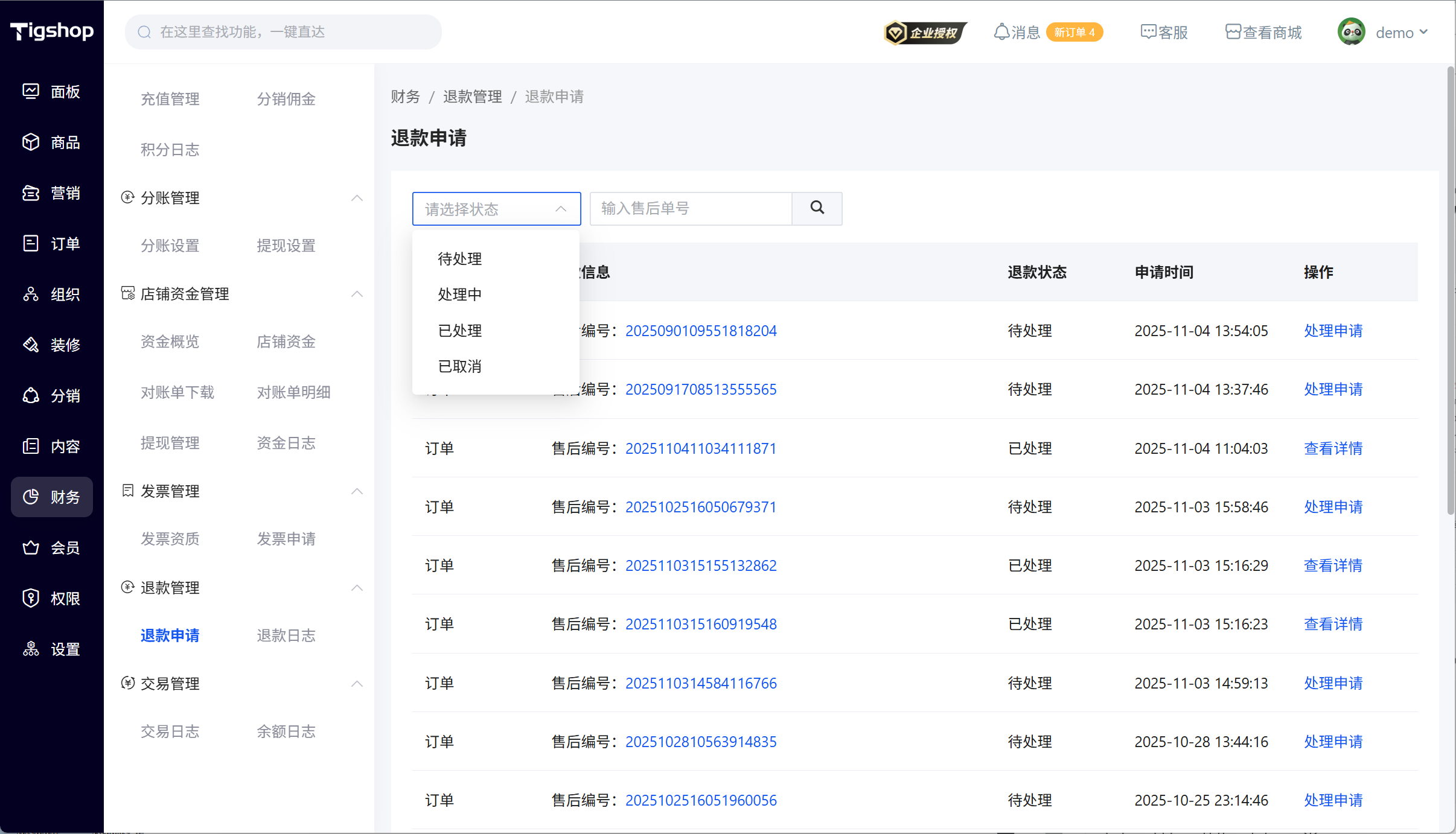Open 客服 customer service chat icon

(x=1148, y=32)
